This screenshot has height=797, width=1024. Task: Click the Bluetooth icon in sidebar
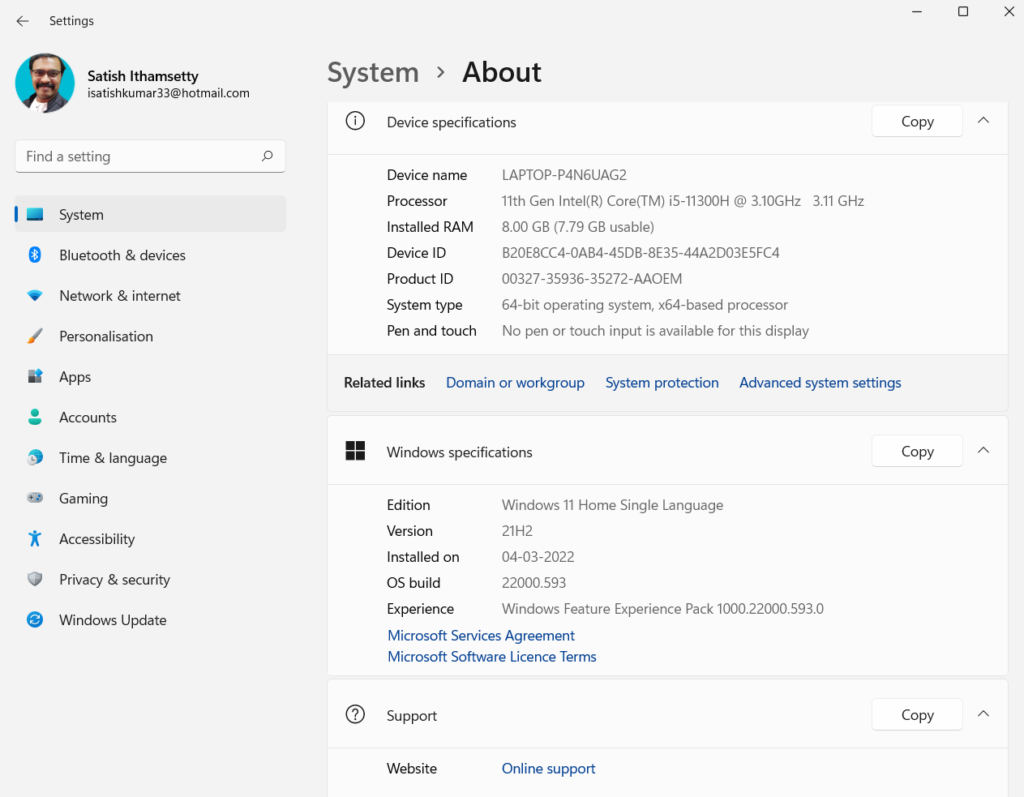(35, 255)
